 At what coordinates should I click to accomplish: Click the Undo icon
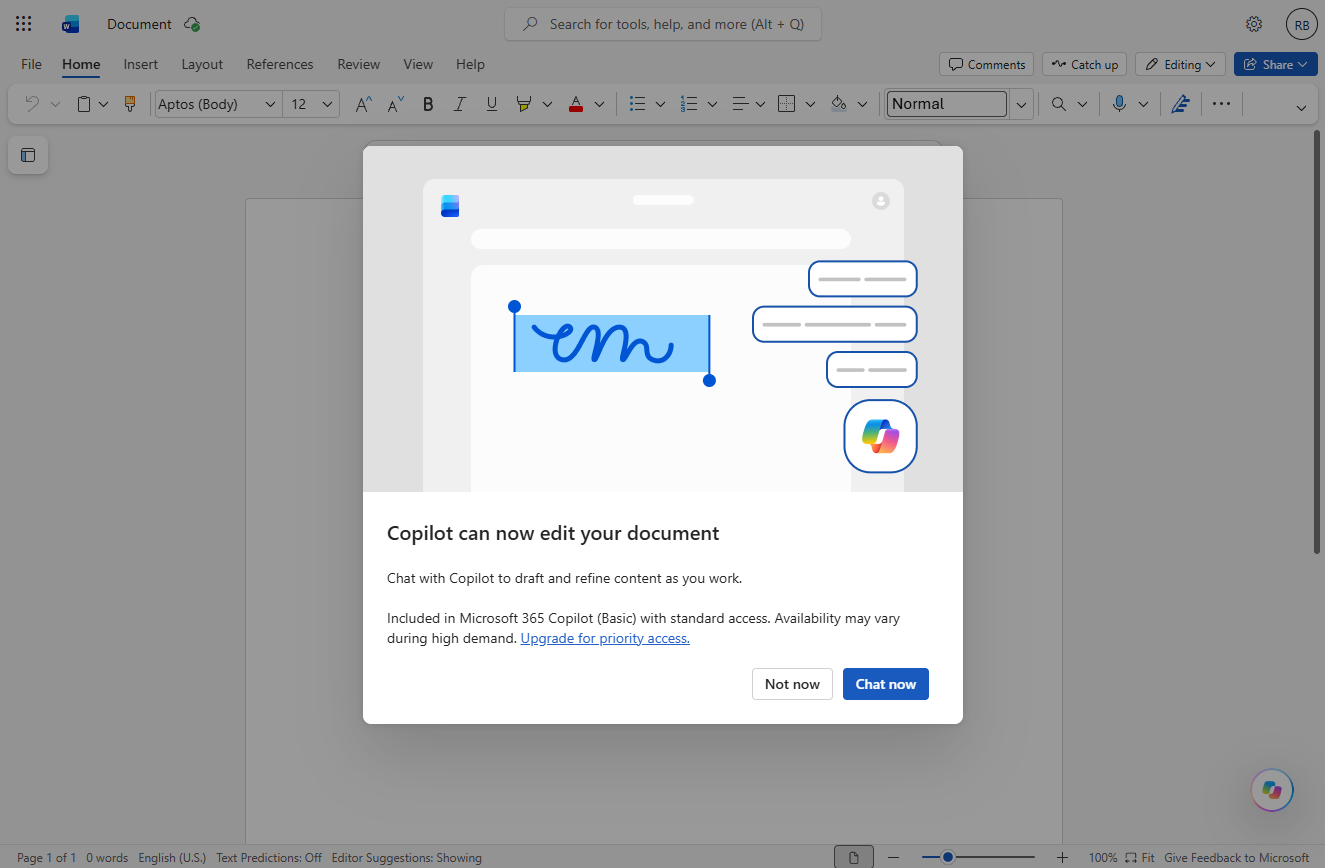(32, 104)
